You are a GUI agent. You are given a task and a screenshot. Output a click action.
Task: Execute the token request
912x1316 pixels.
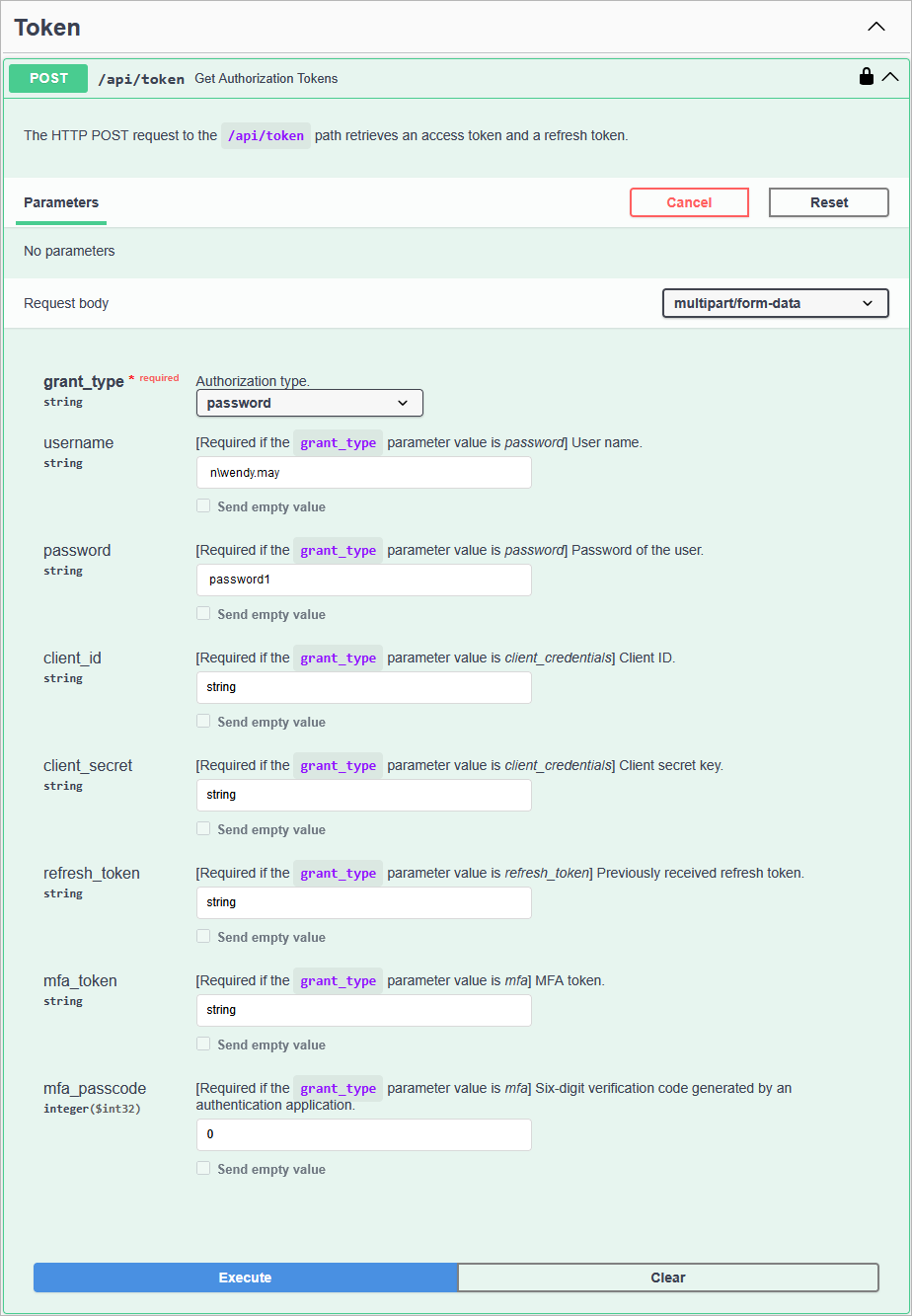[x=245, y=1277]
